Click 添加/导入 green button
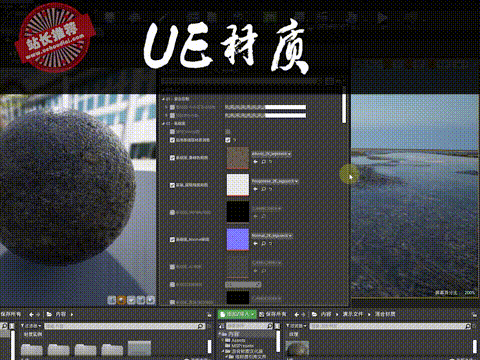Screen dimensions: 480x360 click(x=237, y=314)
